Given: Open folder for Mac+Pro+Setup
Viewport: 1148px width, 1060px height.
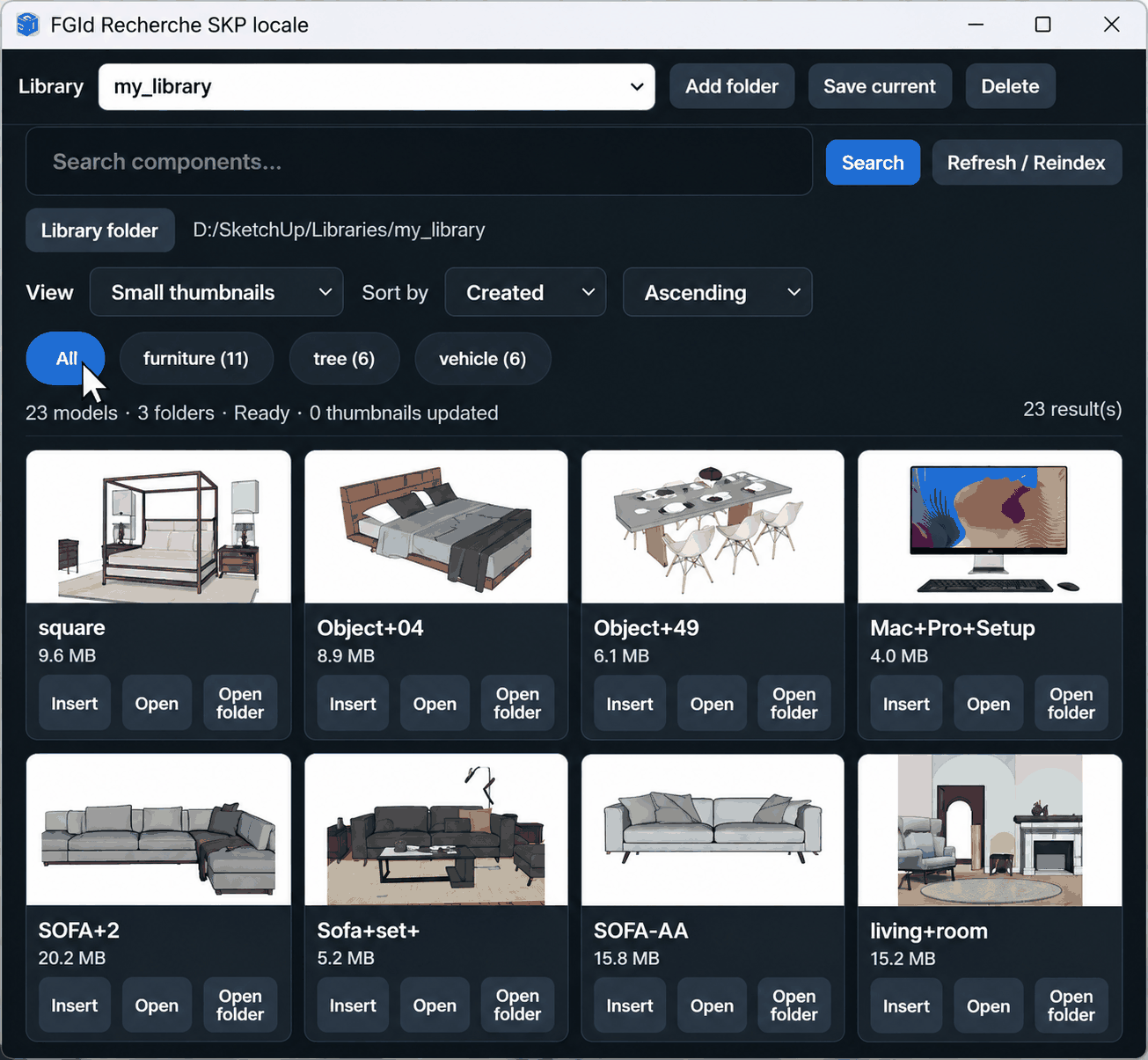Looking at the screenshot, I should (1071, 704).
